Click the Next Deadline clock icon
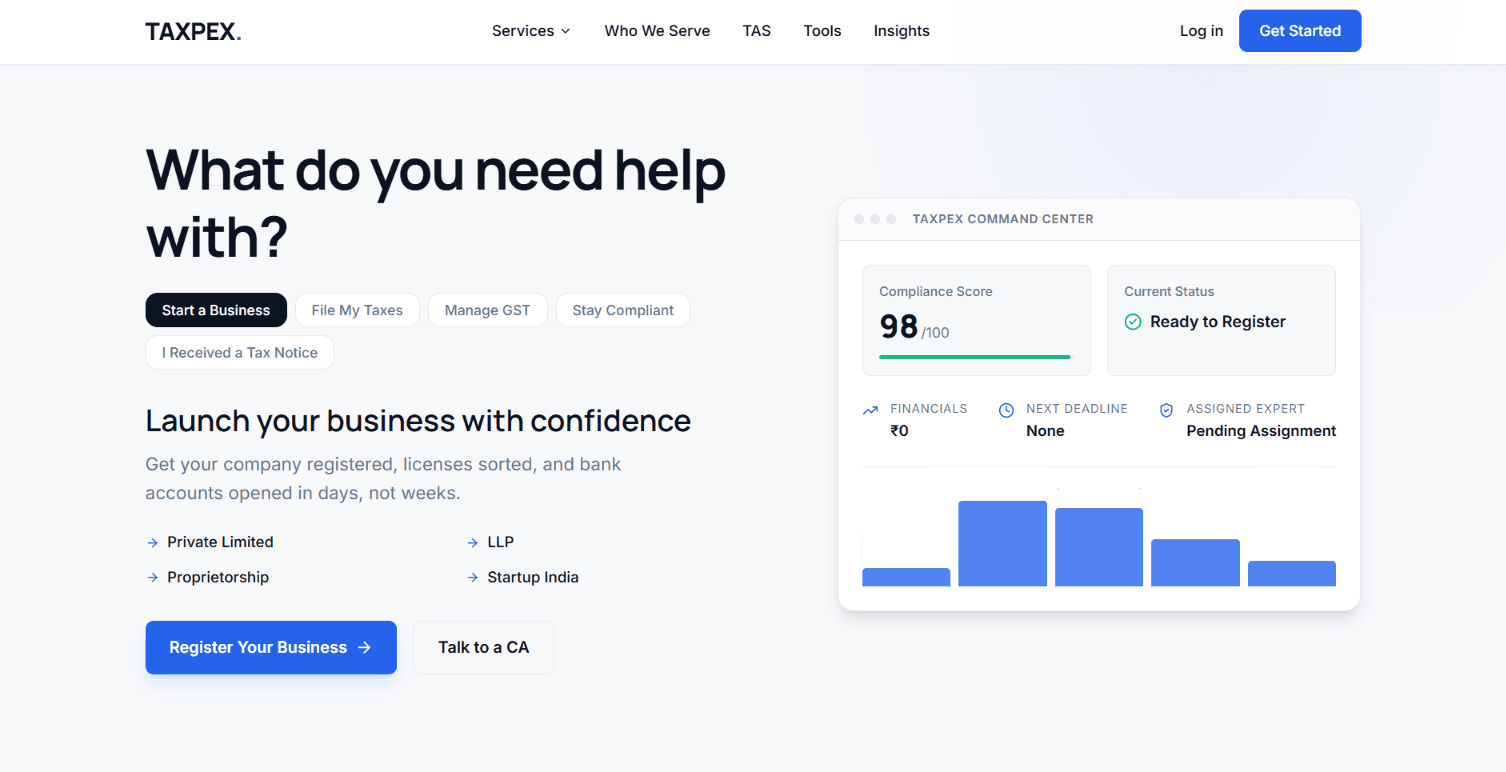1506x772 pixels. (1006, 410)
